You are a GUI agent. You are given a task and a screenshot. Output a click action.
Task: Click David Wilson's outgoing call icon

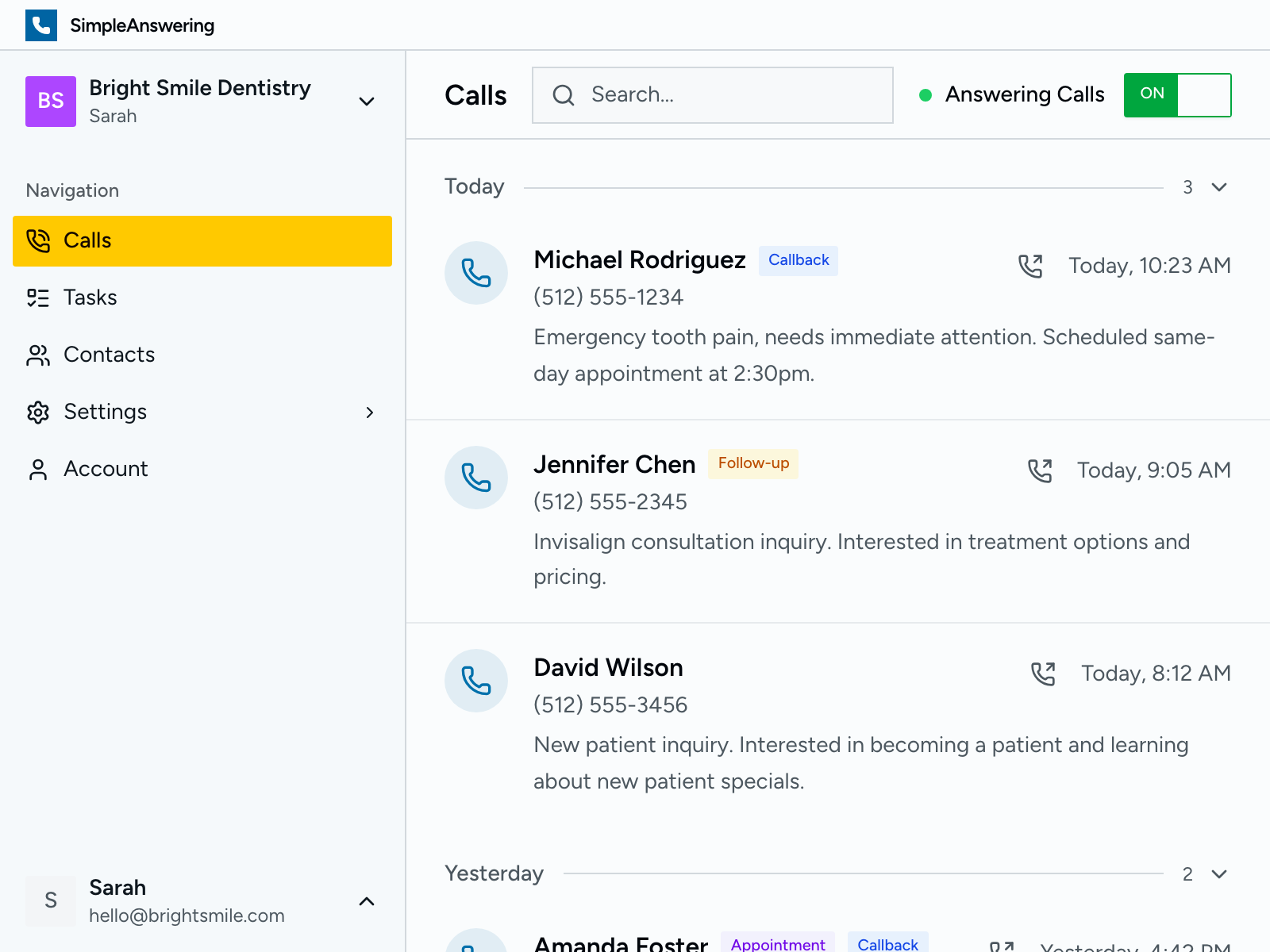(x=1044, y=673)
